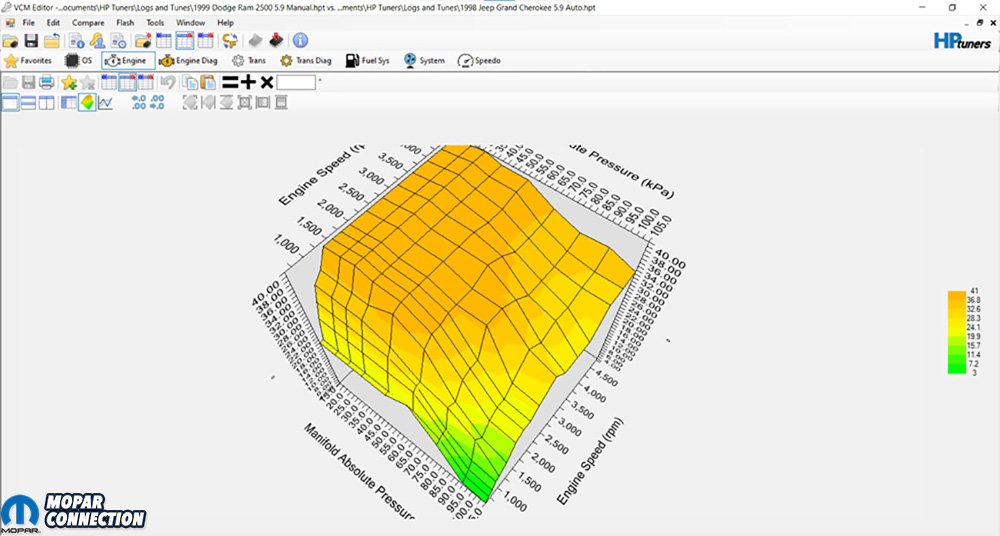Click the multiply (×) operation icon
The width and height of the screenshot is (1000, 536).
tap(266, 82)
